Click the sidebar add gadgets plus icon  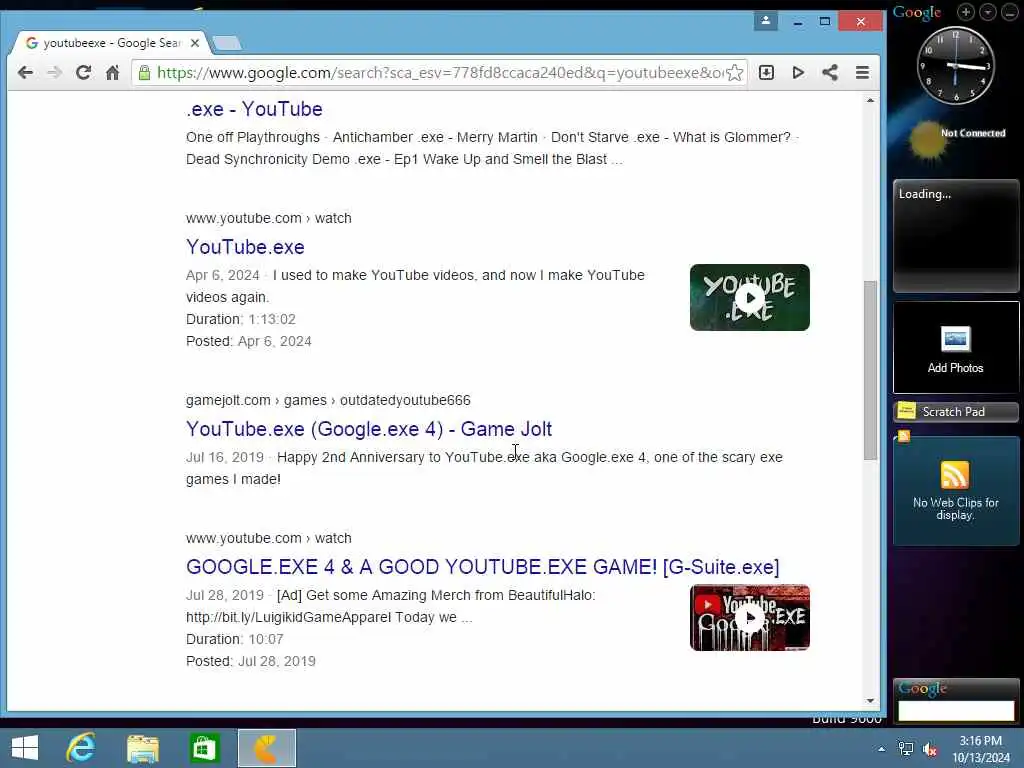coord(965,12)
